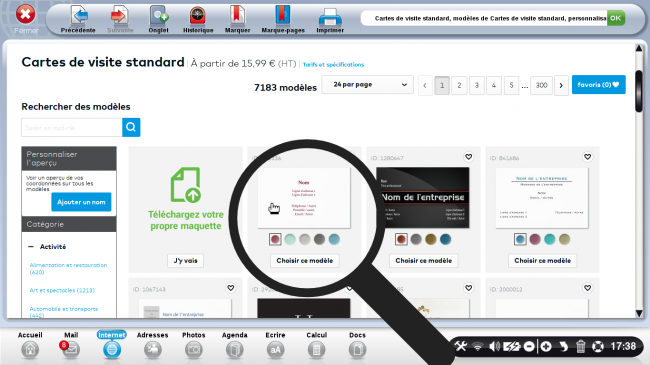Select results page 2
The width and height of the screenshot is (650, 365).
[459, 85]
